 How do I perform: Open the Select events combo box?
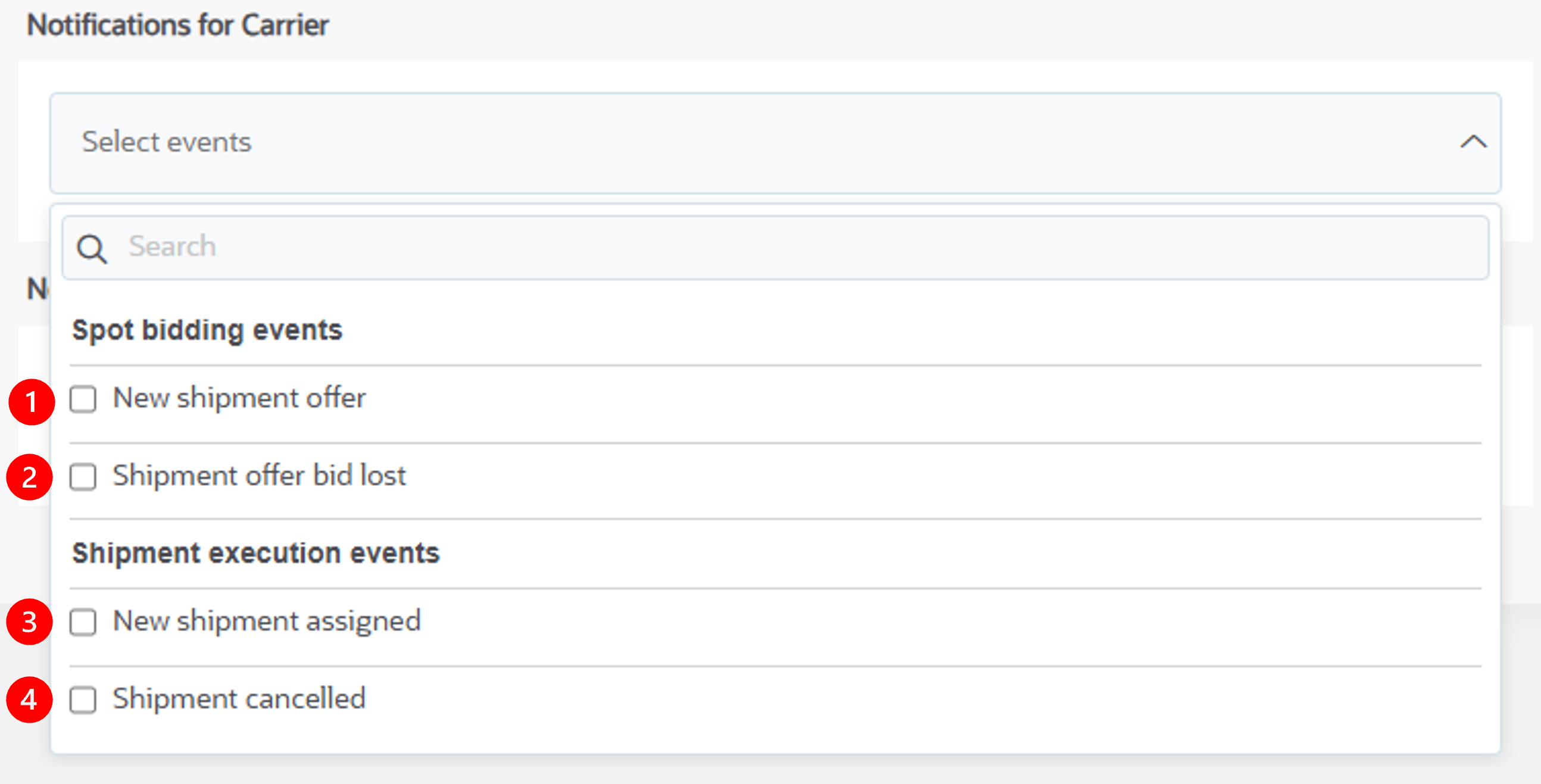click(775, 143)
